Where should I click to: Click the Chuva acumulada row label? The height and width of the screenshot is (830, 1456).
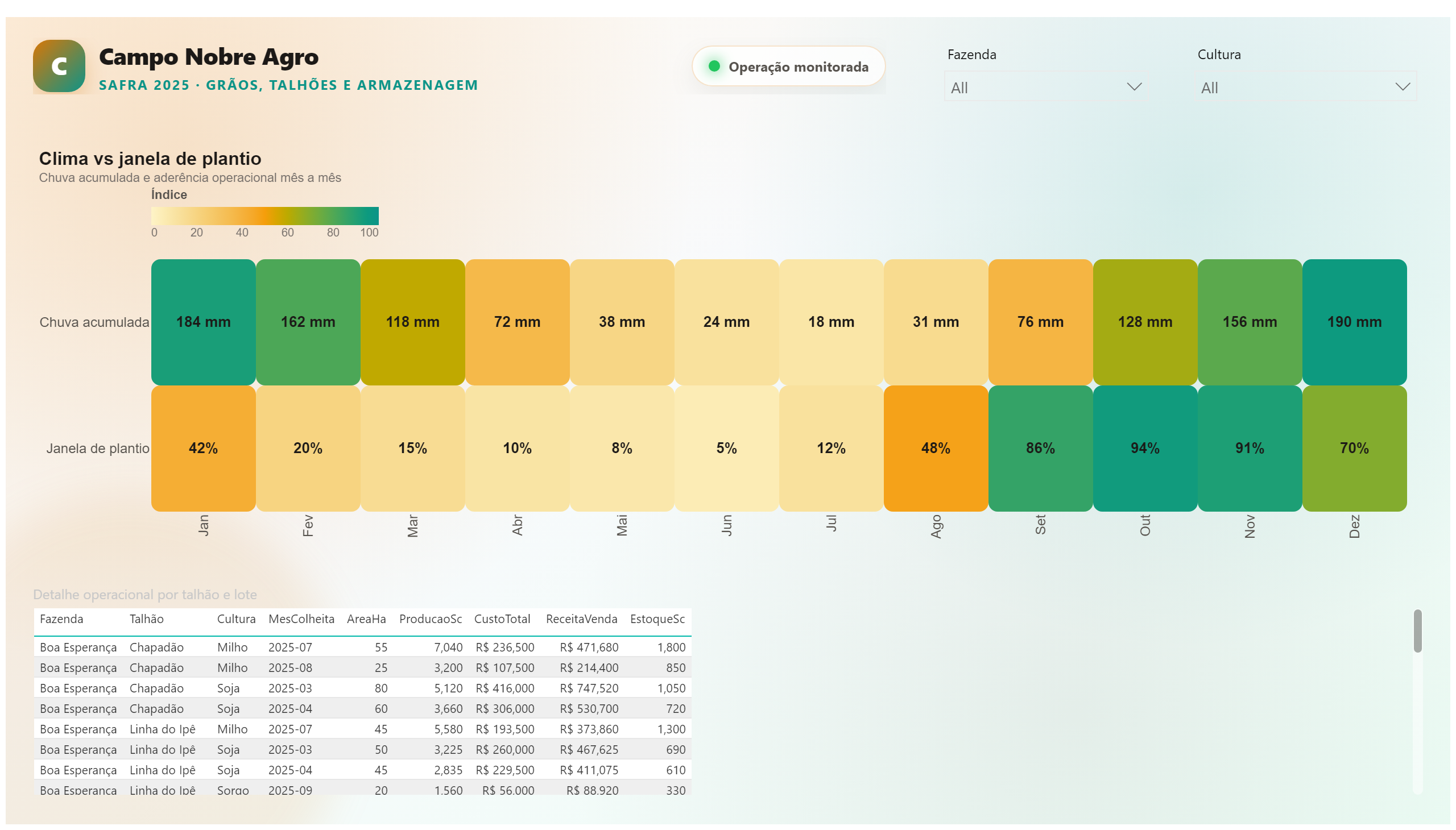94,322
